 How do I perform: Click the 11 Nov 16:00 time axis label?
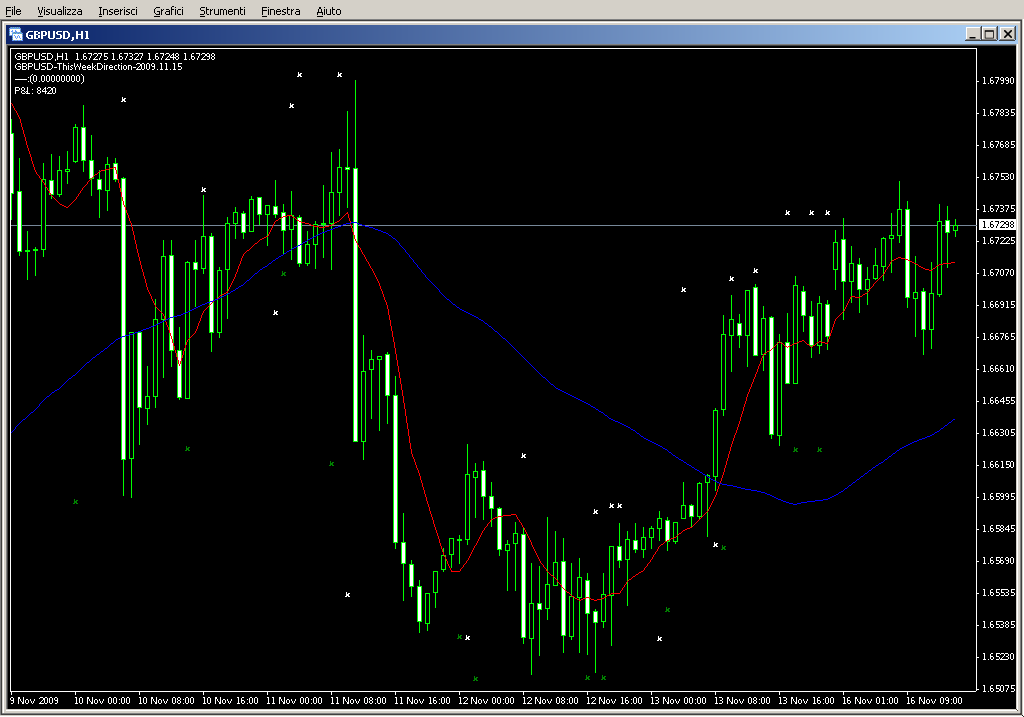(423, 701)
